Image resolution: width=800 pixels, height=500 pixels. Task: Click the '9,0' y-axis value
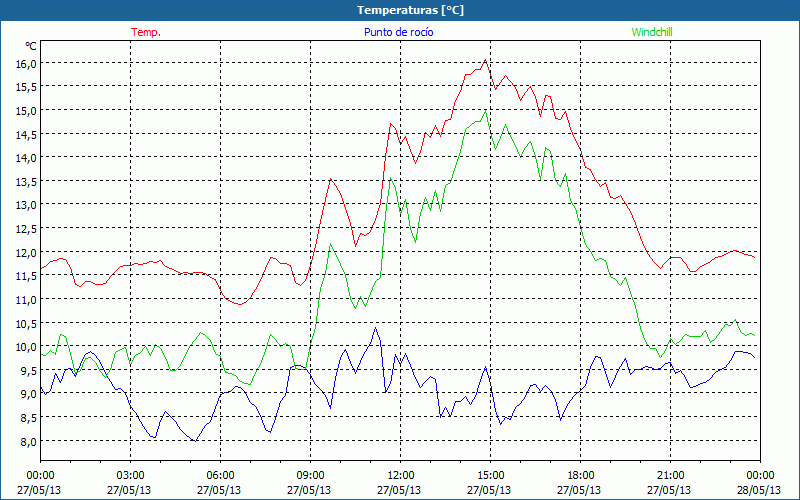coord(29,394)
